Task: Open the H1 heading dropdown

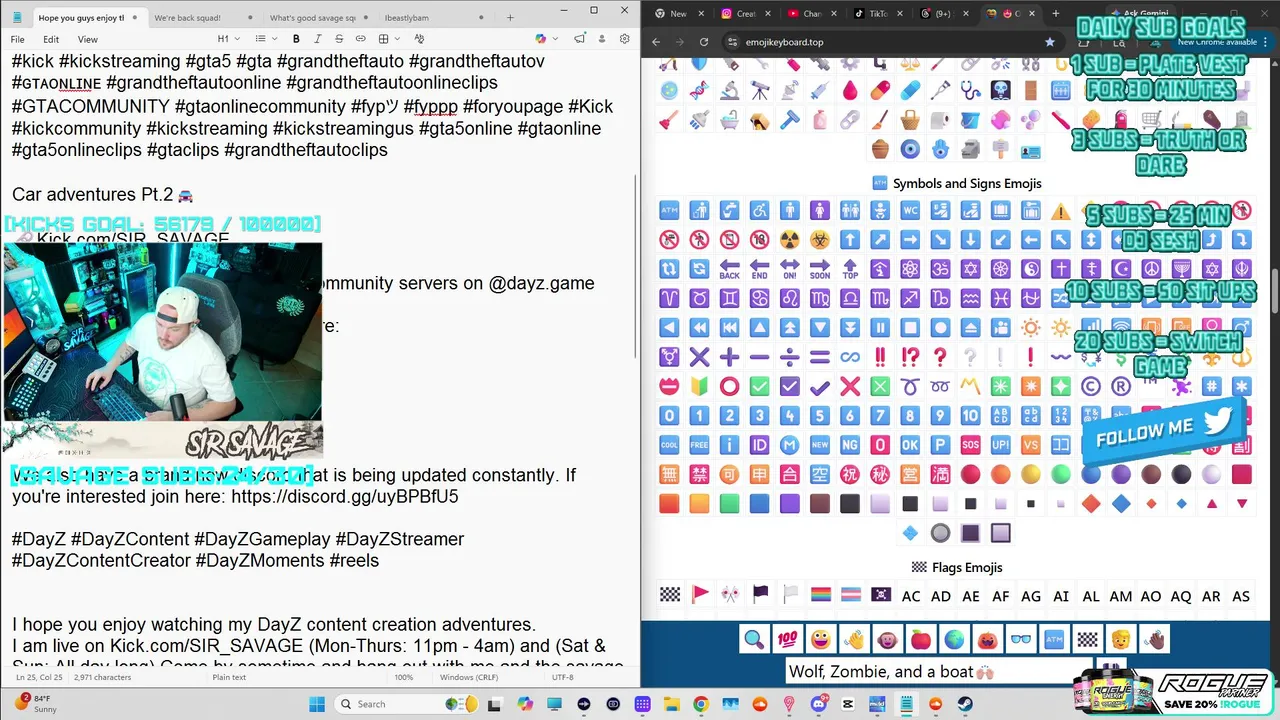Action: click(x=229, y=39)
